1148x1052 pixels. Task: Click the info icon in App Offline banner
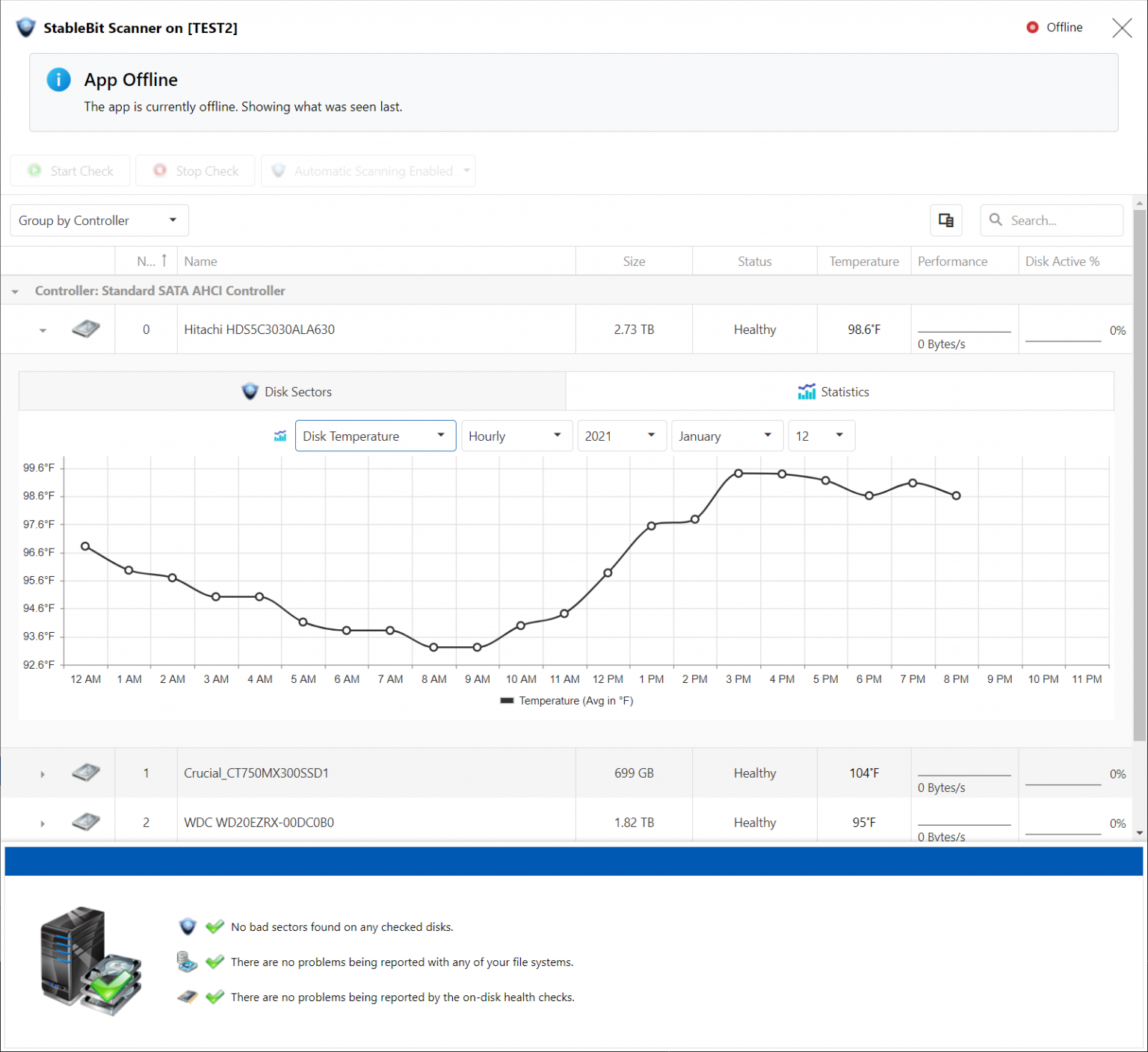[x=58, y=80]
